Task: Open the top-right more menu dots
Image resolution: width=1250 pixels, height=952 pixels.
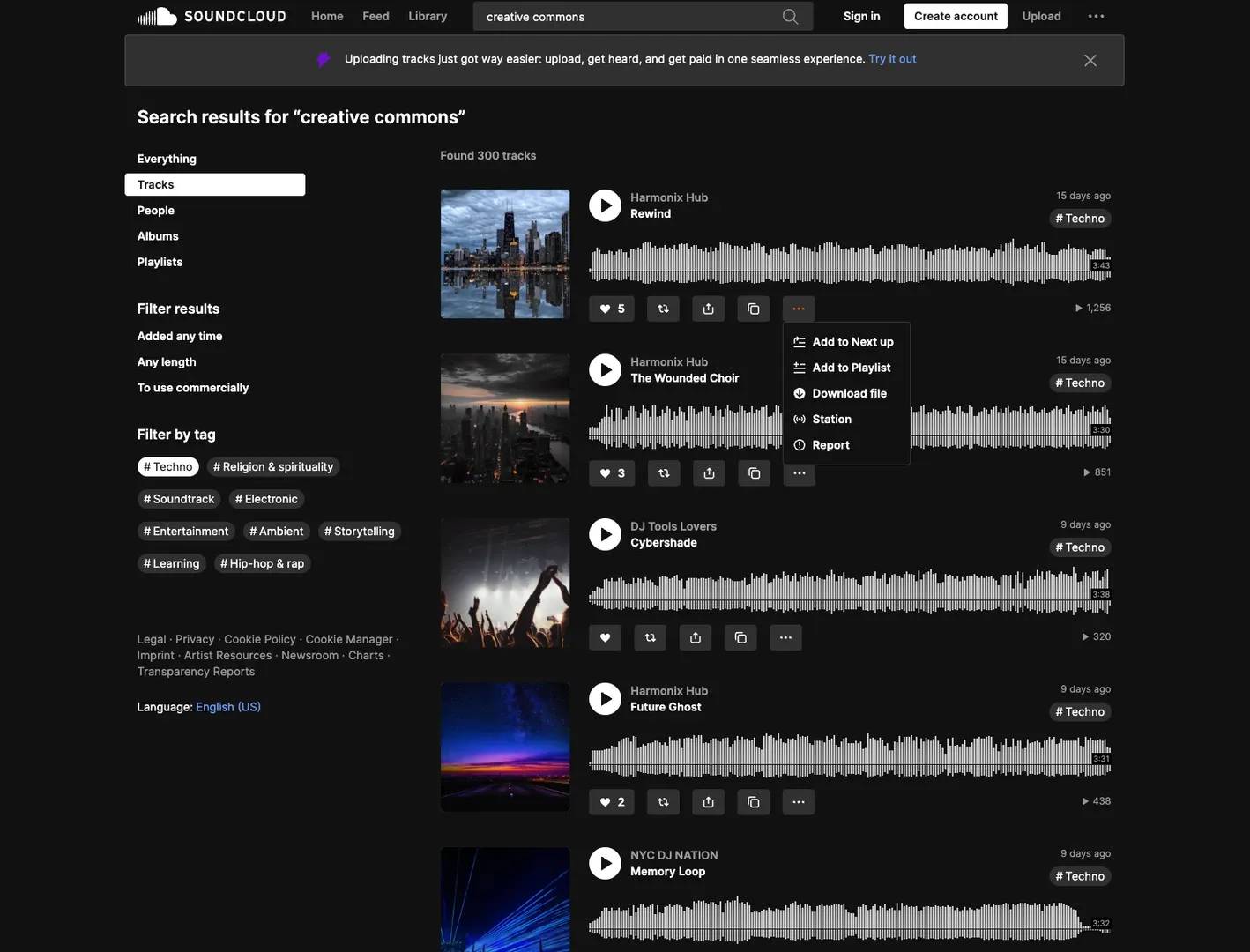Action: click(1096, 16)
